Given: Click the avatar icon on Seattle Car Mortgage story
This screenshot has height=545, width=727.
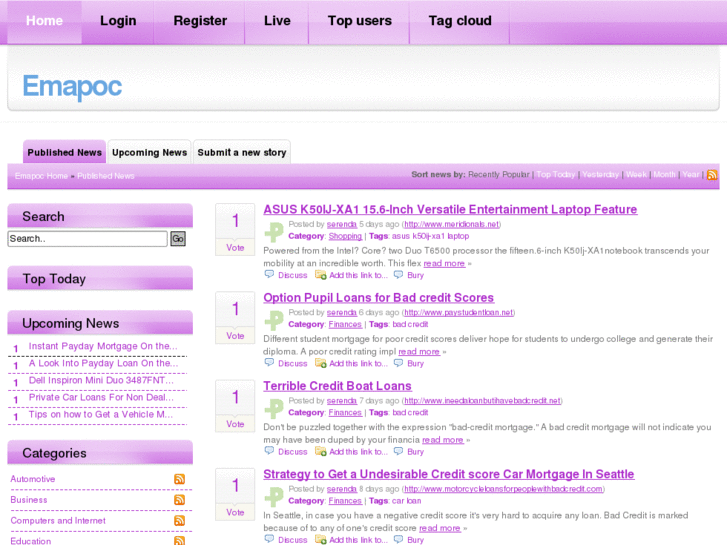Looking at the screenshot, I should tap(274, 496).
